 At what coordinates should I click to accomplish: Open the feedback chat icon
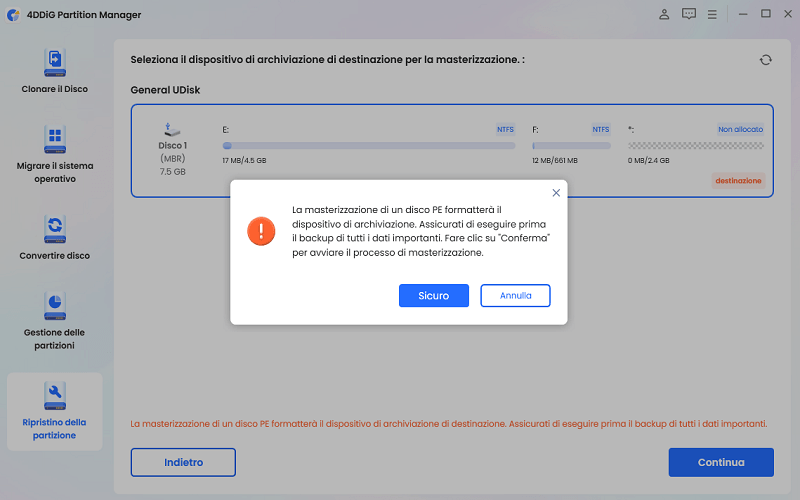(689, 14)
